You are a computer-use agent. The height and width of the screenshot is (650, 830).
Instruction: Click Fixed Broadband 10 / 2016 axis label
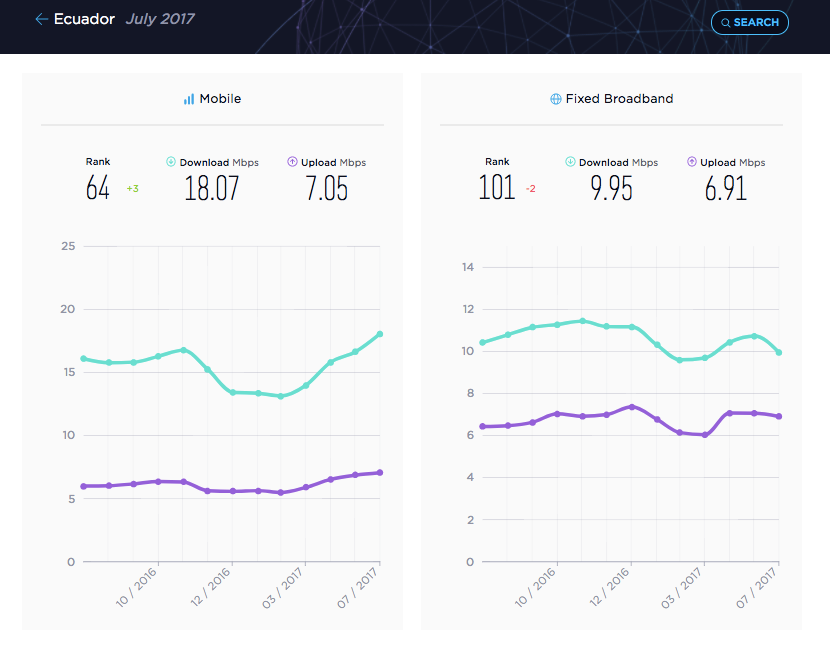pyautogui.click(x=535, y=586)
